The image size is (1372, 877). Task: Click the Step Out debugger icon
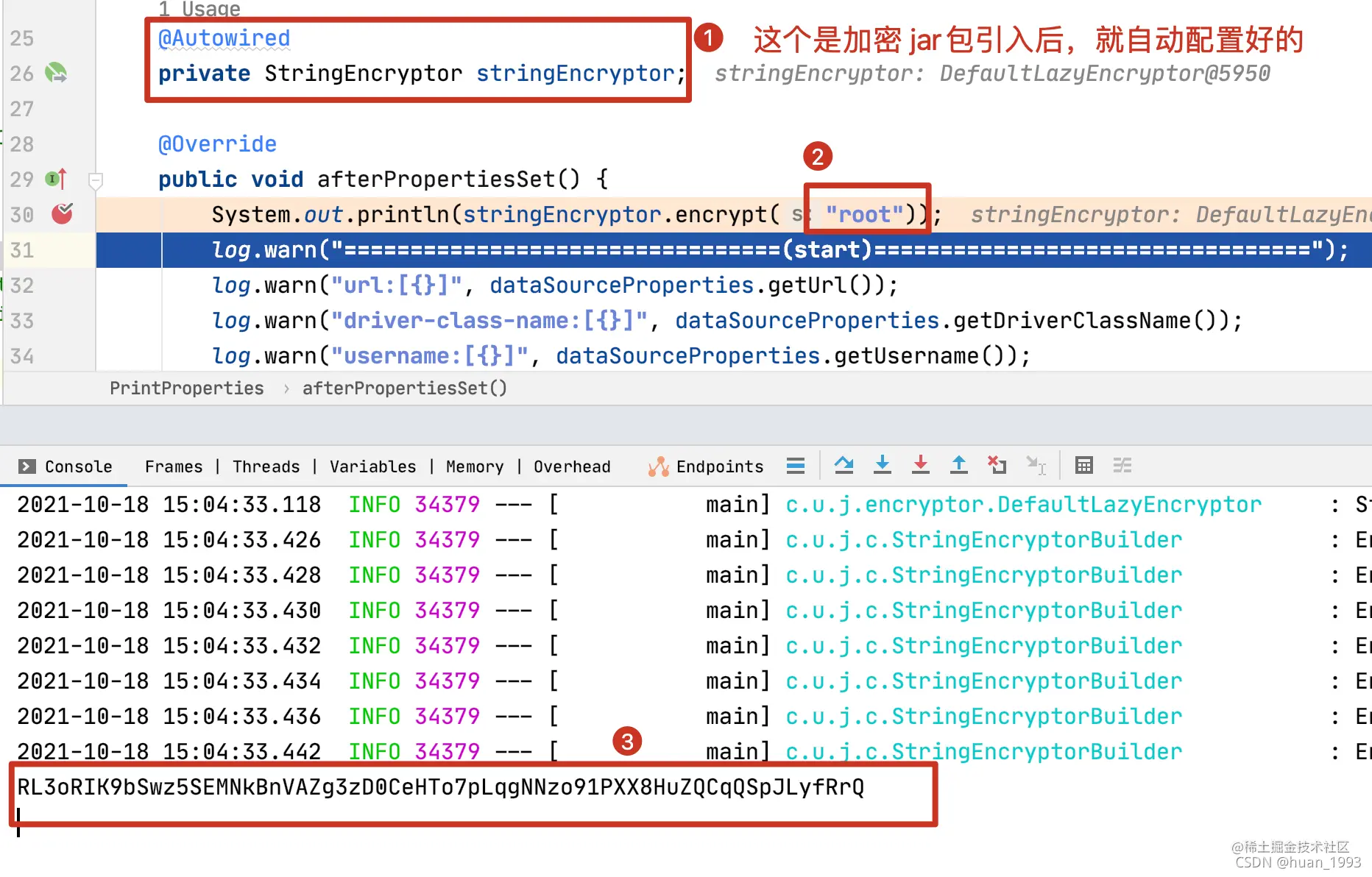[x=958, y=465]
